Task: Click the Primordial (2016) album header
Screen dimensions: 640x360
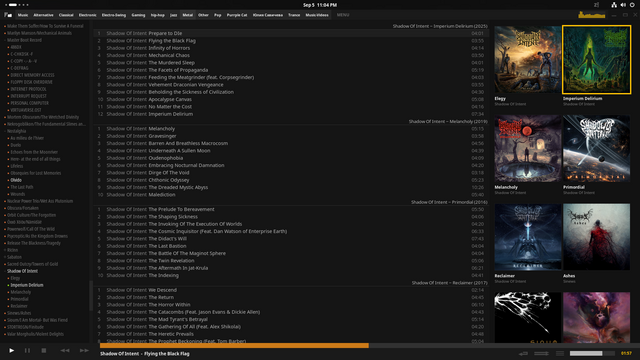Action: point(449,202)
